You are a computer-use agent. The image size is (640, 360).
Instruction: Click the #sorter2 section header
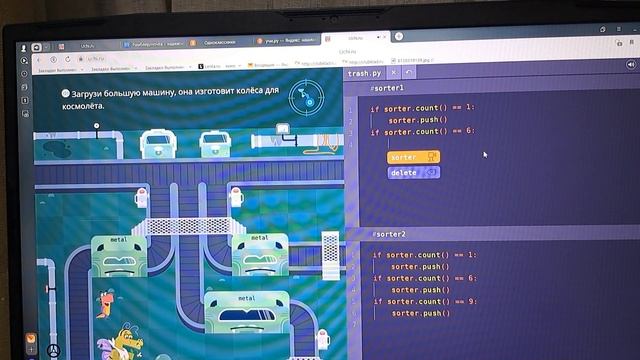coord(389,234)
